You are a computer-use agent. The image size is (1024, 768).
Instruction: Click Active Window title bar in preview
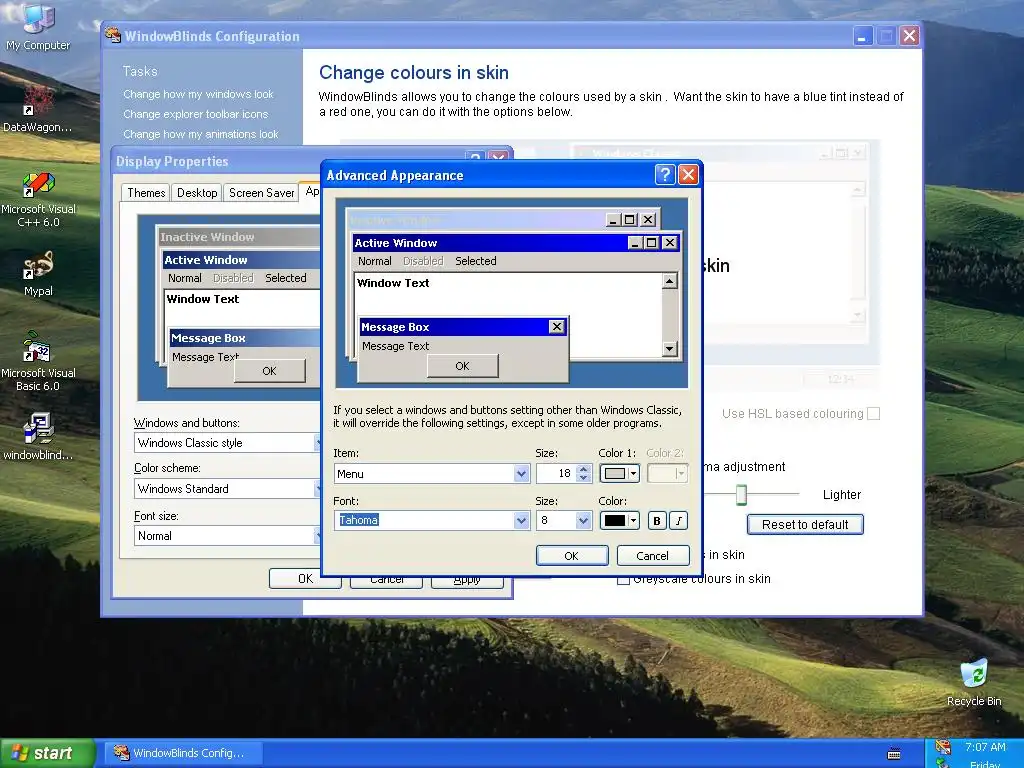point(490,243)
